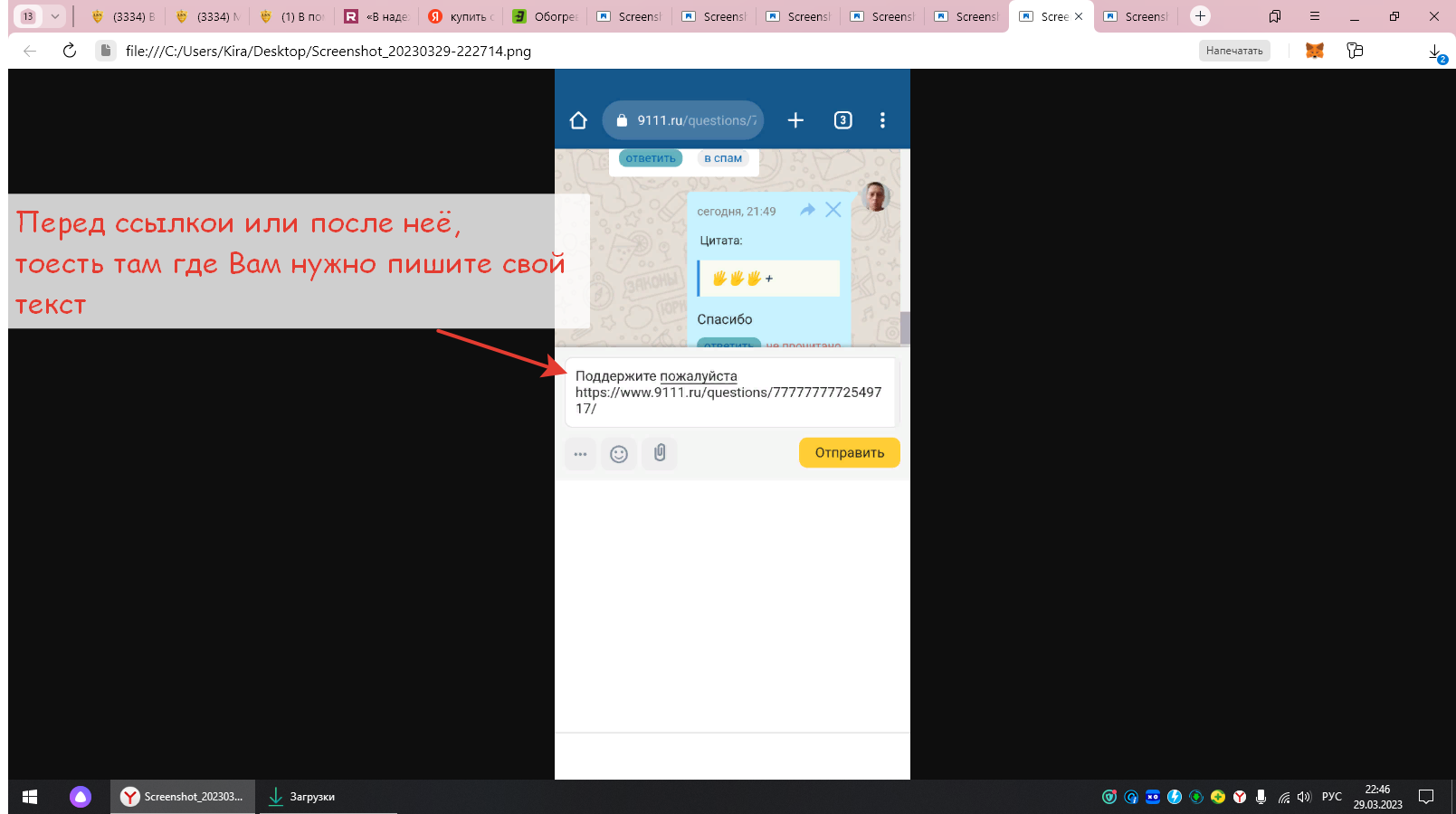Screen dimensions: 1456x814
Task: Open a new tab with plus icon
Action: coord(1200,16)
